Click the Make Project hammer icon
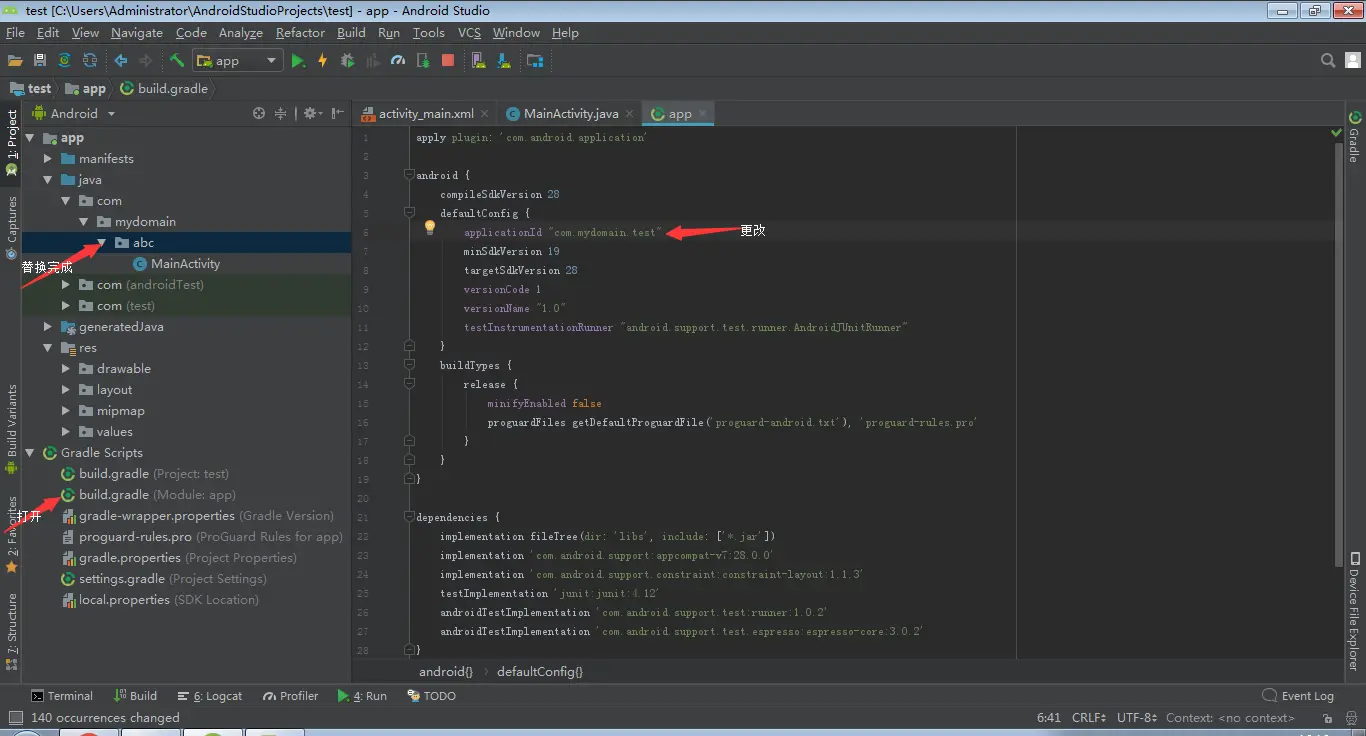This screenshot has height=736, width=1366. (177, 61)
